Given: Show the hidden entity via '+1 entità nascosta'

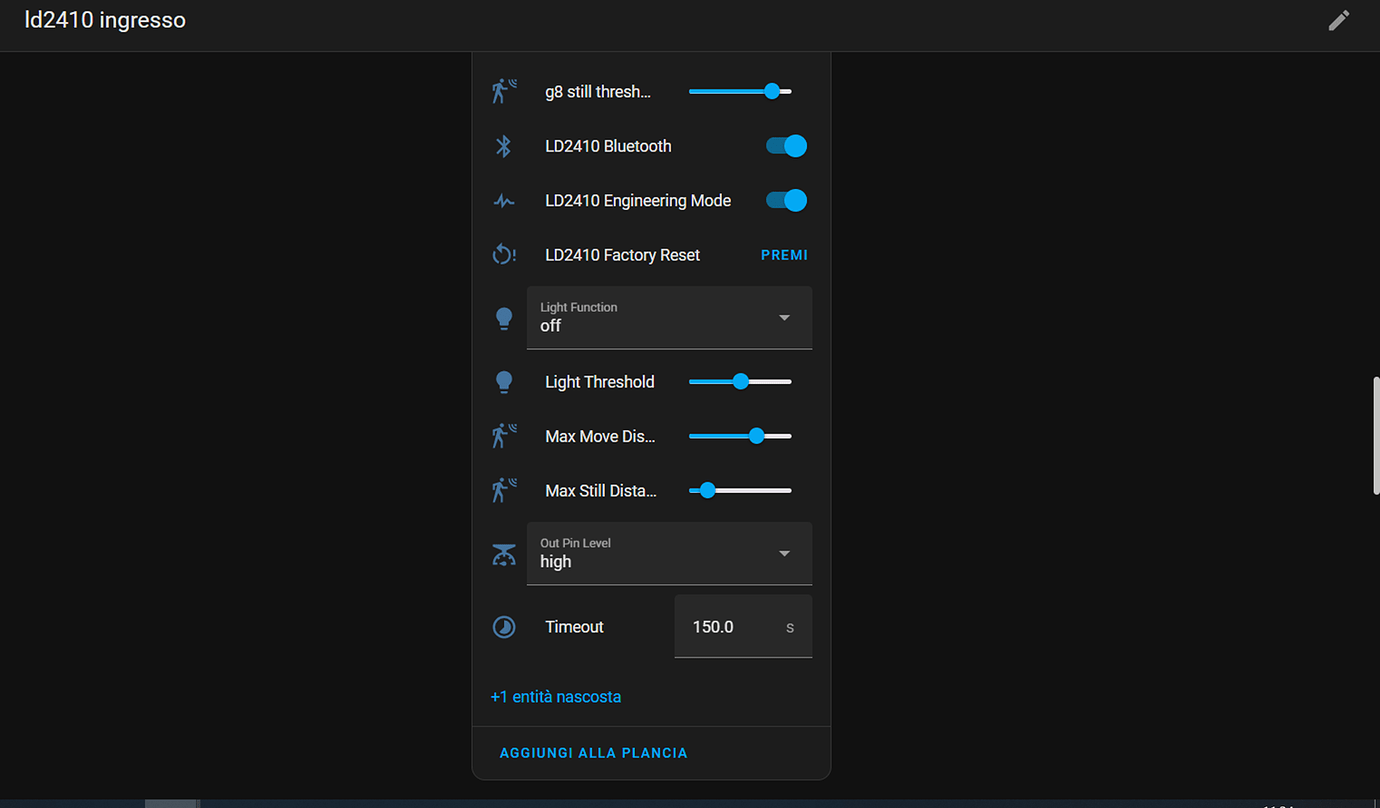Looking at the screenshot, I should [556, 696].
